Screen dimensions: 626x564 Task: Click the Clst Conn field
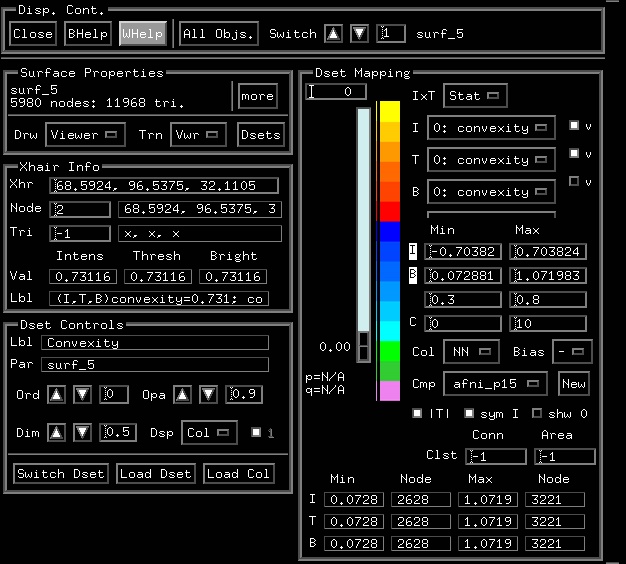point(496,456)
